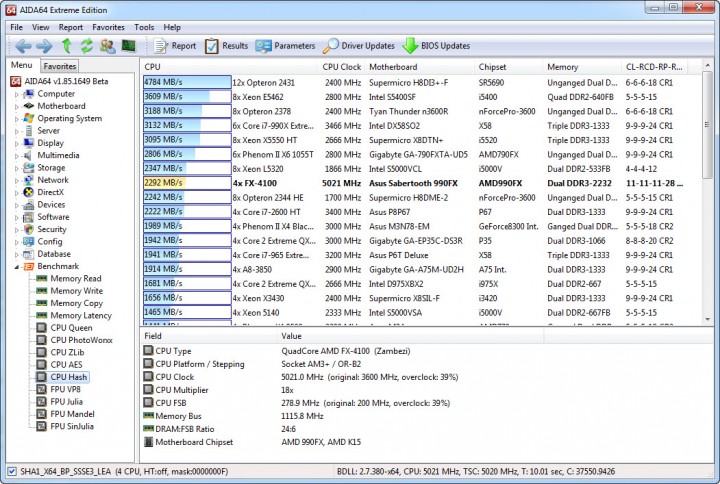Screen dimensions: 720x484
Task: Switch to the Favorites tab
Action: [x=60, y=66]
